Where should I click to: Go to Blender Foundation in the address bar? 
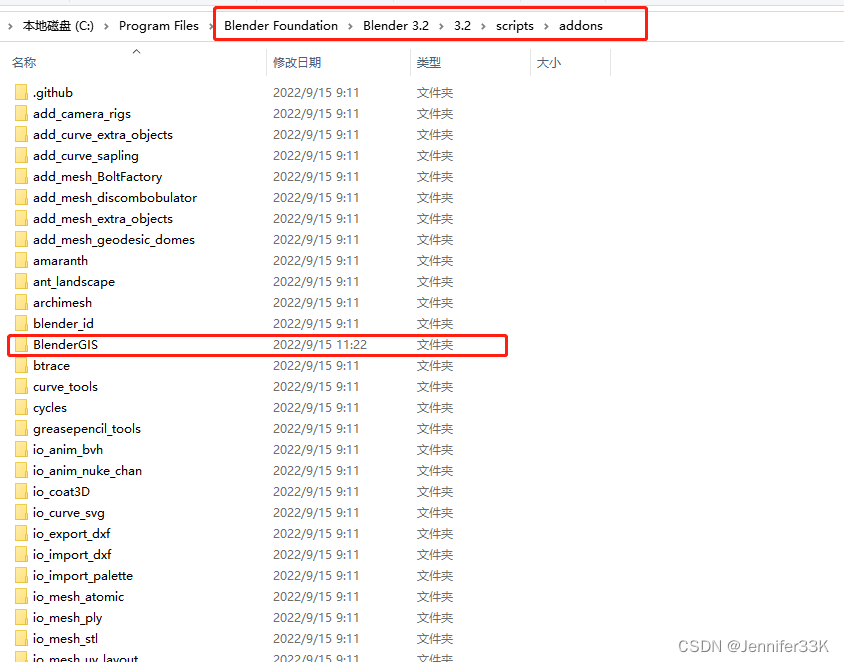(281, 26)
